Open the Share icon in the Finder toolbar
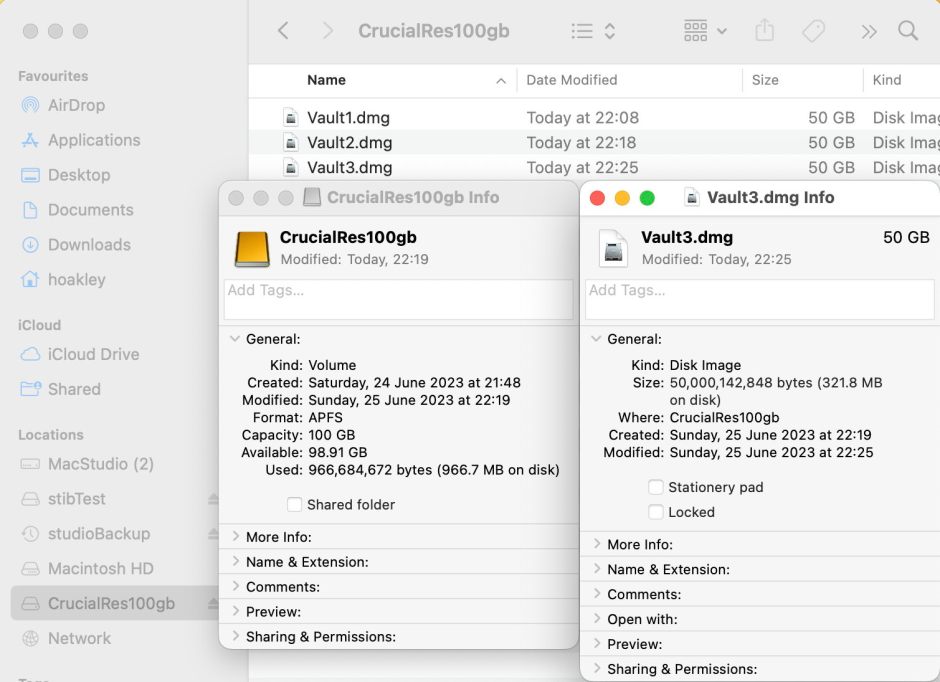The width and height of the screenshot is (940, 682). [x=764, y=30]
